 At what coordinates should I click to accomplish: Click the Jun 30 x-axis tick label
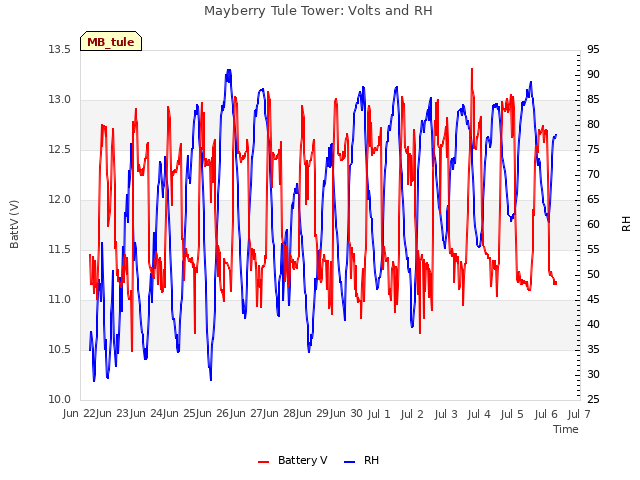tap(346, 413)
